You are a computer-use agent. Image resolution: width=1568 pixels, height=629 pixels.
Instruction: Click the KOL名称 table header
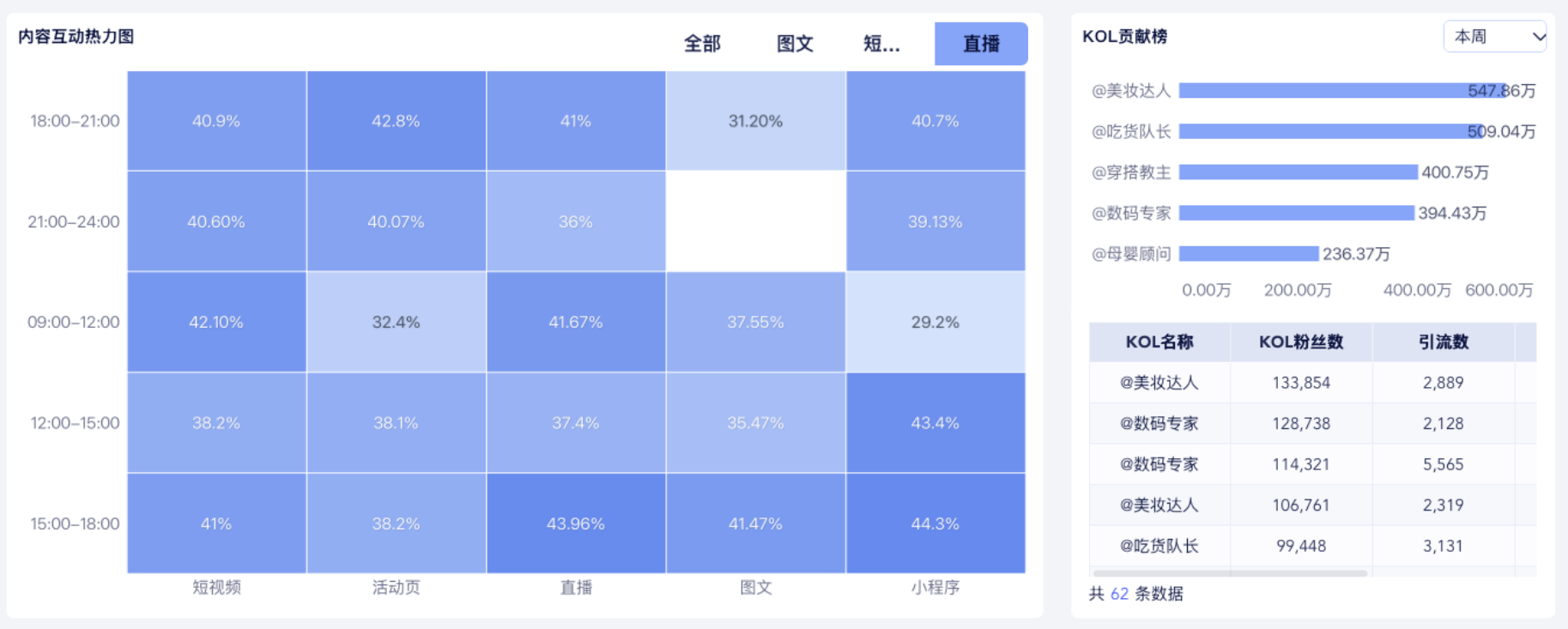(1159, 342)
